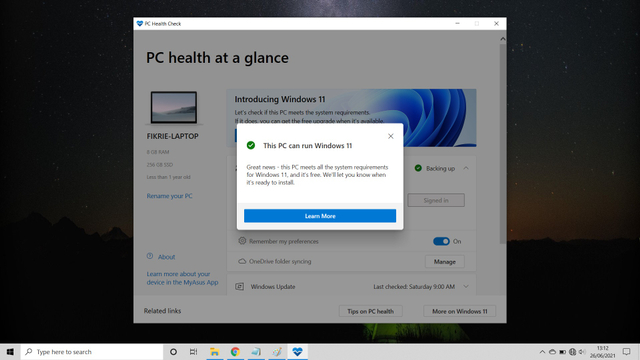Click the 'FIKRIE-LAPTOP' device name
640x360 pixels.
tap(173, 136)
